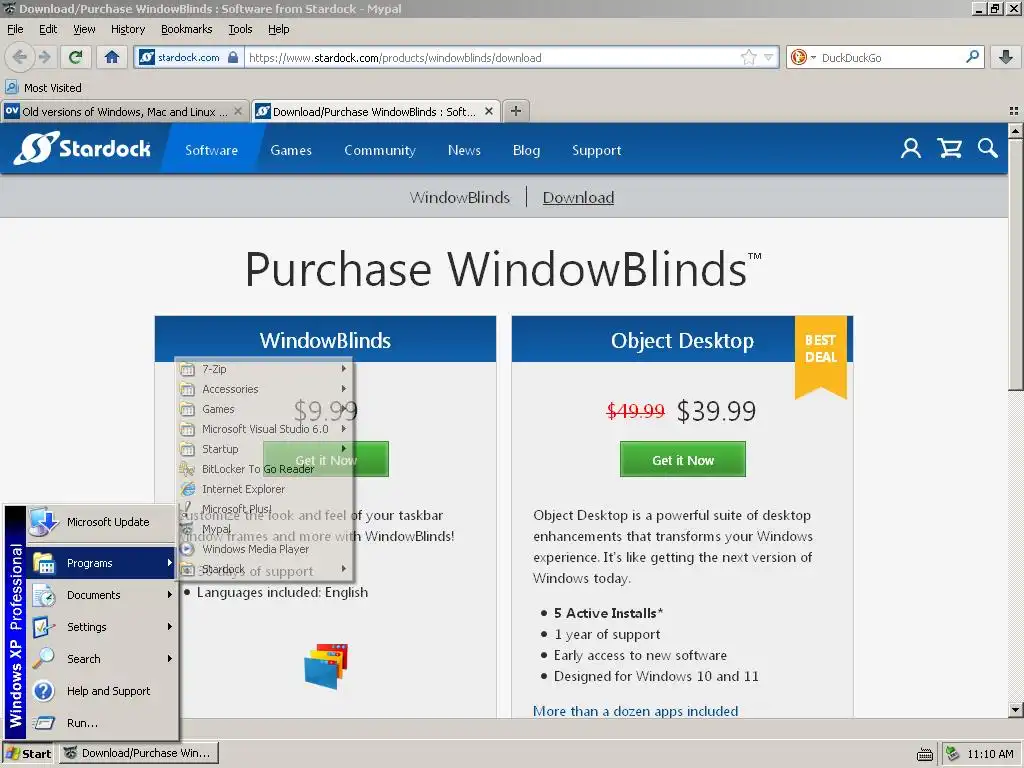Open the View menu
Screen dimensions: 1024x768
tap(84, 29)
